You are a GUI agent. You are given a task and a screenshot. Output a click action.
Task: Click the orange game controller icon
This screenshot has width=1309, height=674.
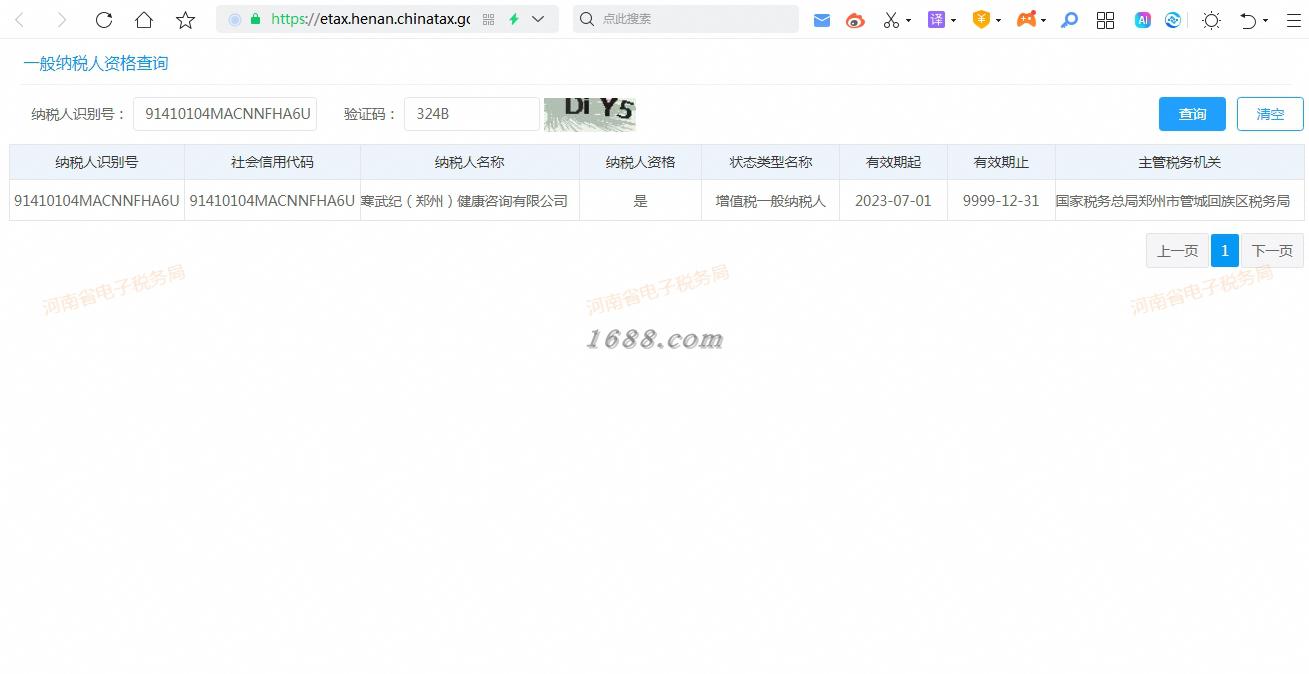pyautogui.click(x=1026, y=19)
